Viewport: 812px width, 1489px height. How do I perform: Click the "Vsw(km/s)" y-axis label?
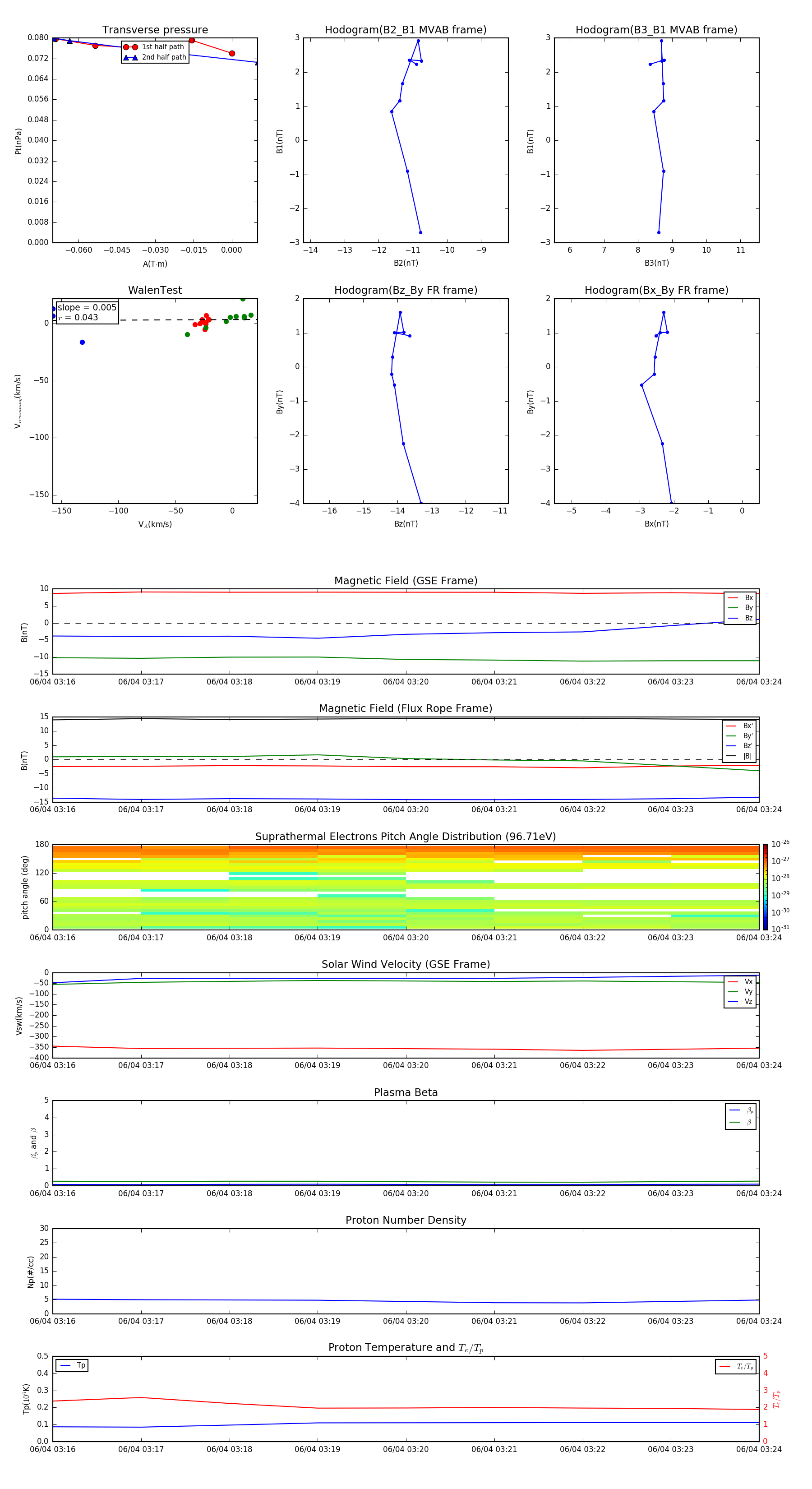[x=18, y=1016]
